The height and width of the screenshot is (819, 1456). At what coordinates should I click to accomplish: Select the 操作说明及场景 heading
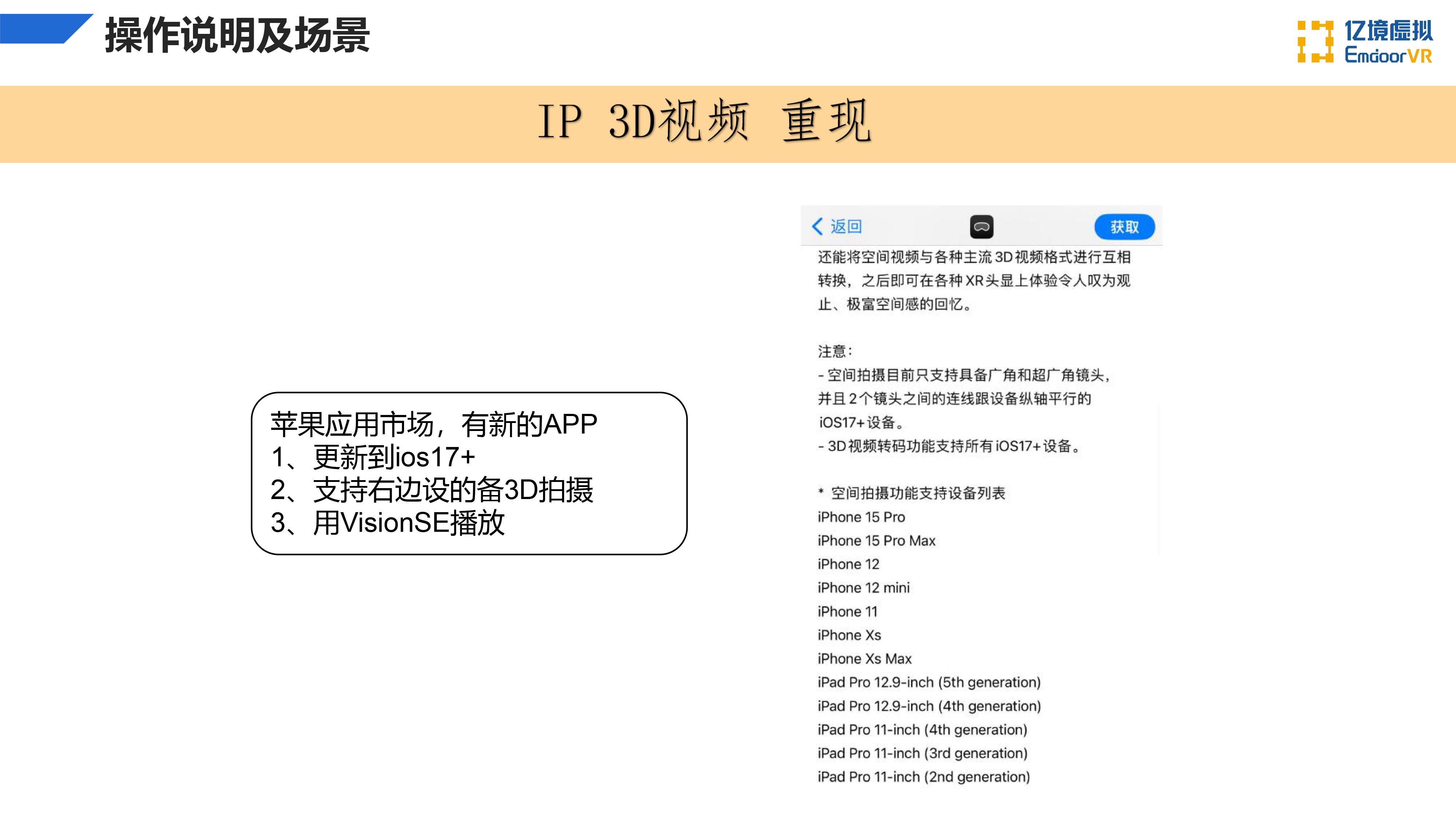pyautogui.click(x=237, y=36)
